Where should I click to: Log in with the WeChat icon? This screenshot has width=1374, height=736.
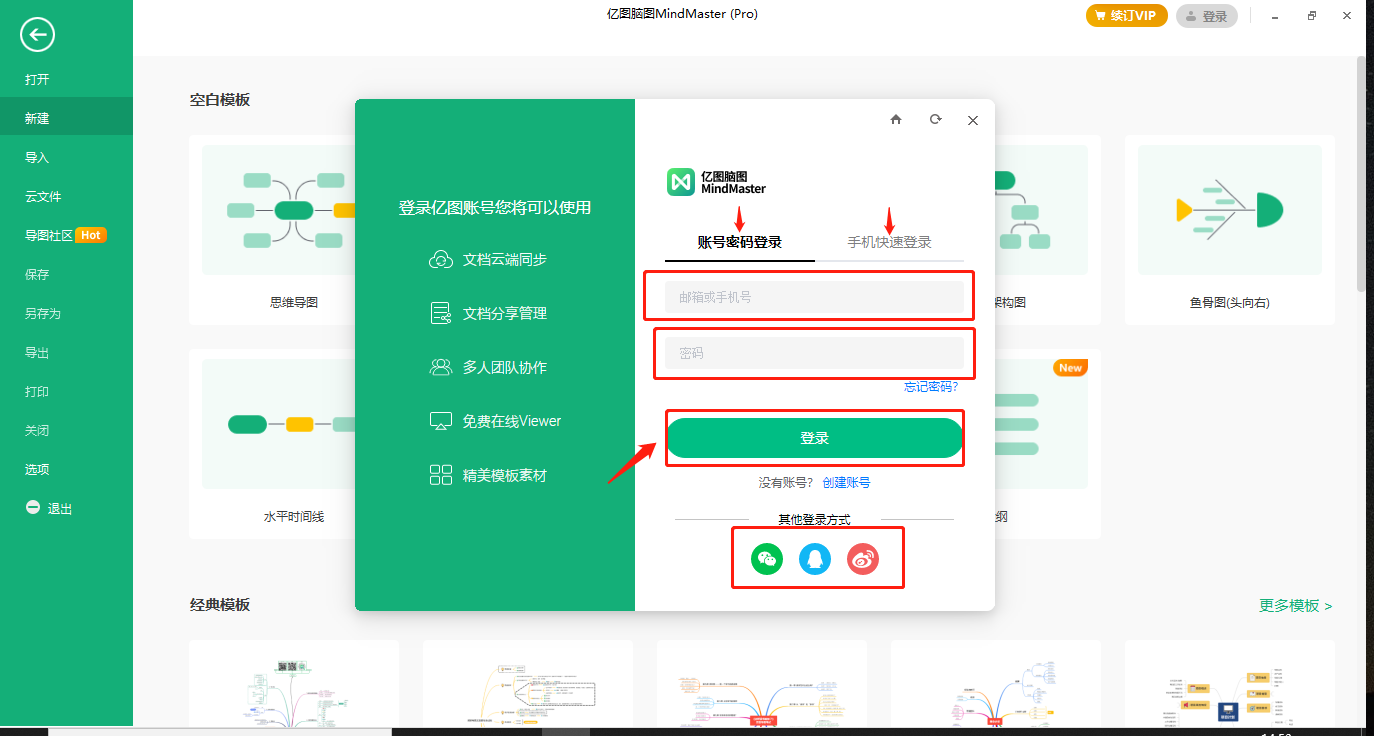click(x=767, y=559)
